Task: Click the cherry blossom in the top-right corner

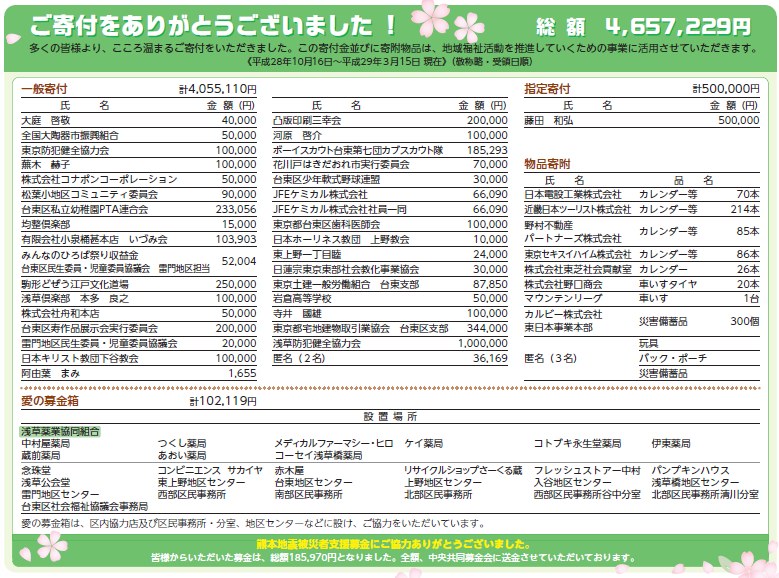Action: click(760, 22)
